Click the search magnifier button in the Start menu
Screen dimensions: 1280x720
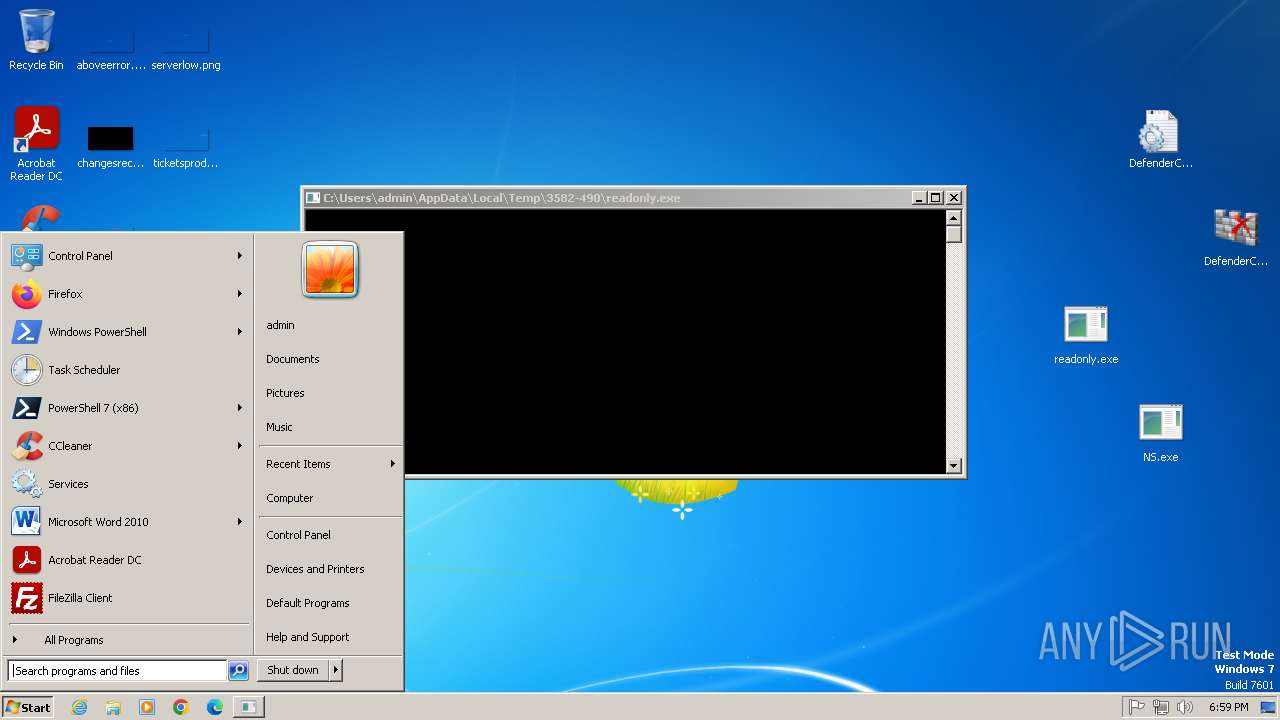point(238,671)
